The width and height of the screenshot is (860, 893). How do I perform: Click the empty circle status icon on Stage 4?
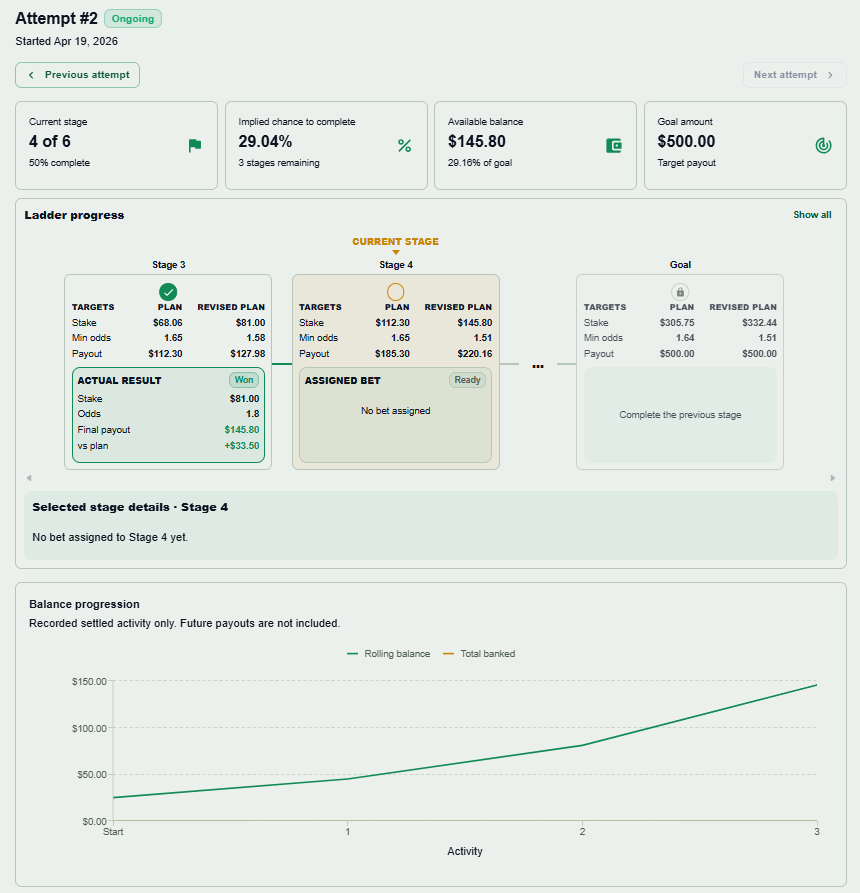[x=395, y=292]
